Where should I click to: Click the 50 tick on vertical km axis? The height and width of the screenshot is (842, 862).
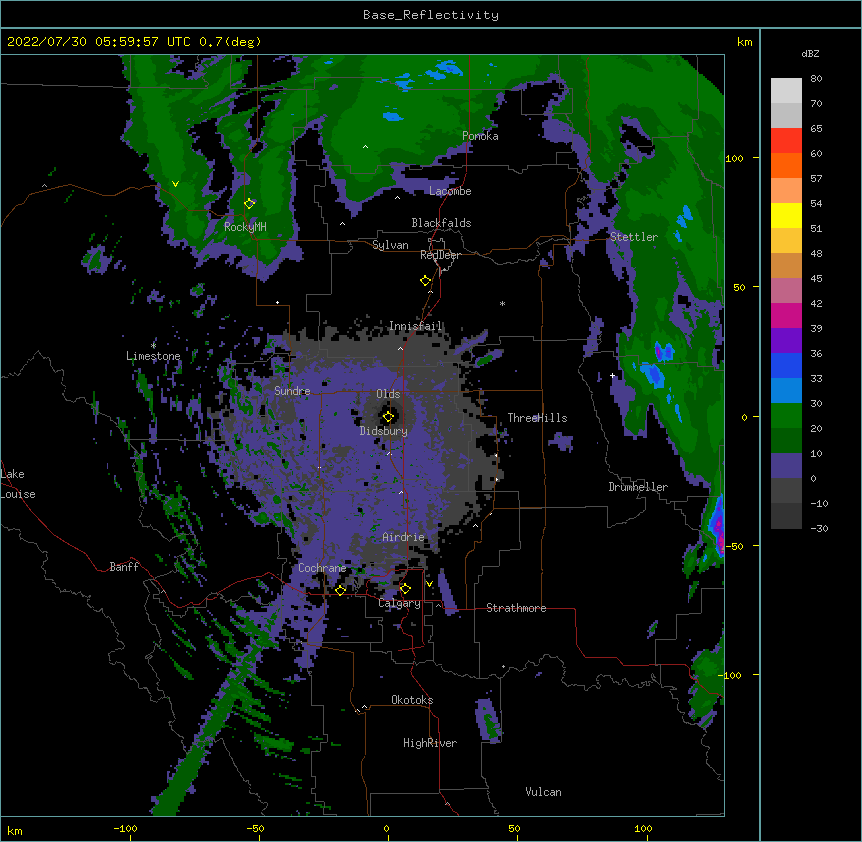(739, 287)
